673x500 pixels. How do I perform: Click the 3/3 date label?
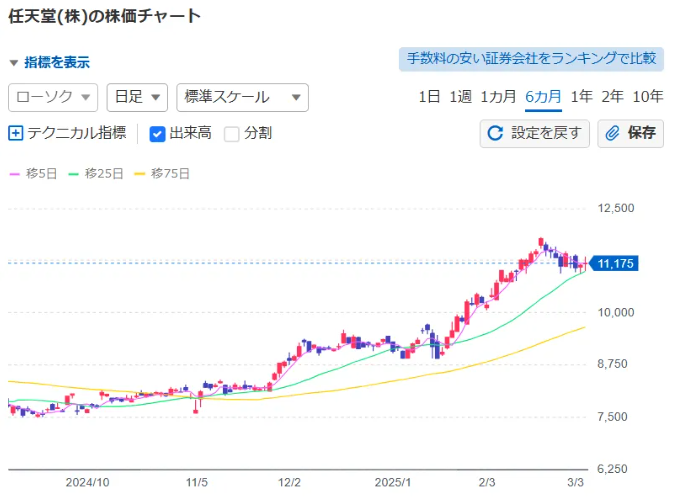point(576,482)
